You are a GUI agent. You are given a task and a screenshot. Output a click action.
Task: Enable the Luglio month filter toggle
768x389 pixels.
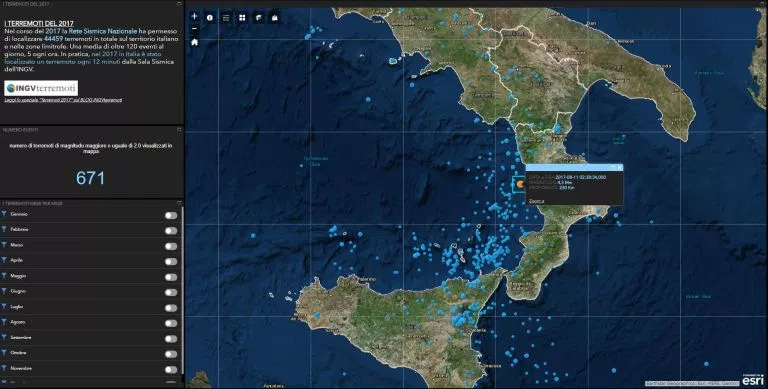(170, 308)
